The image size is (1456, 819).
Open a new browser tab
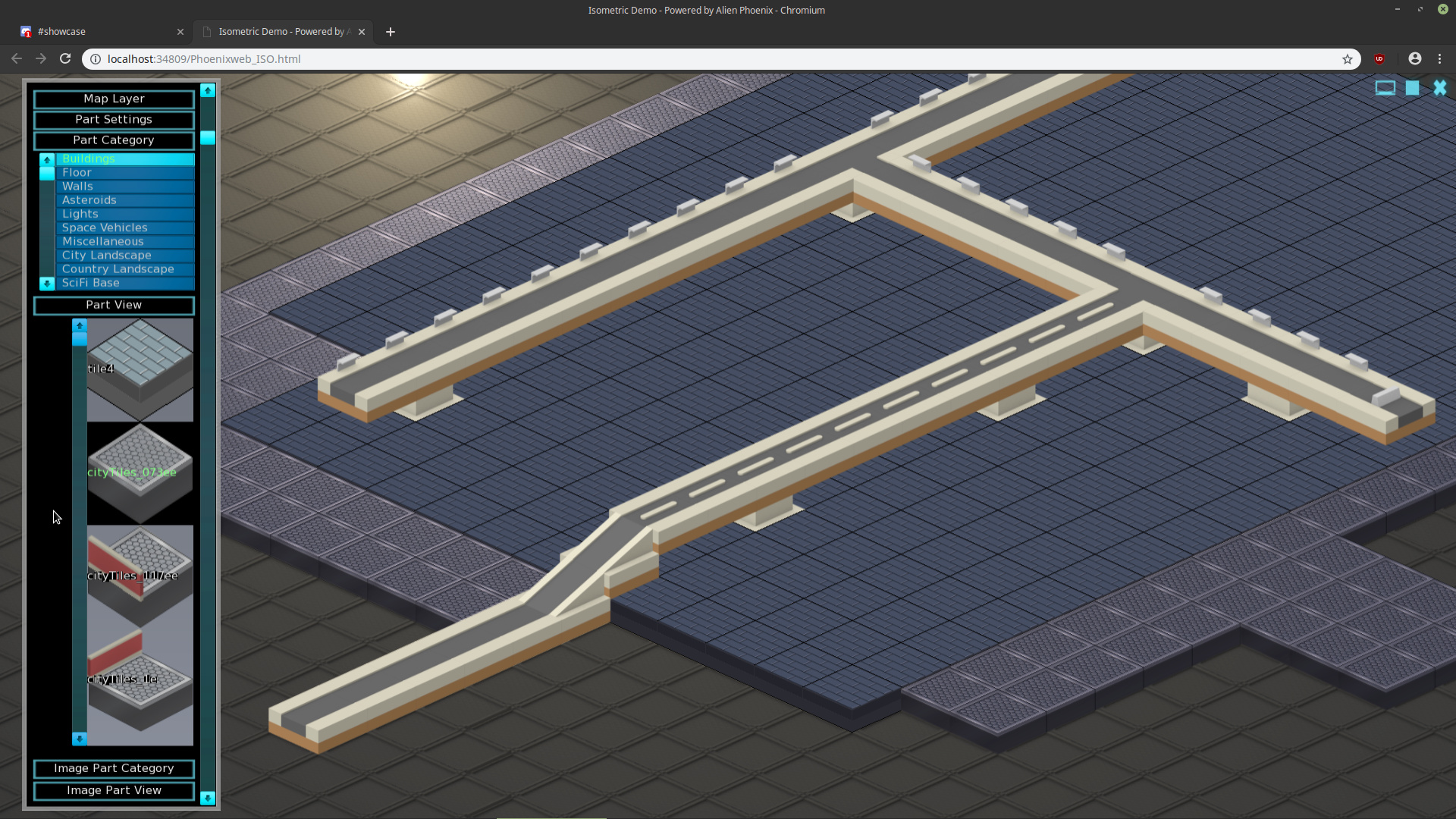click(x=391, y=32)
